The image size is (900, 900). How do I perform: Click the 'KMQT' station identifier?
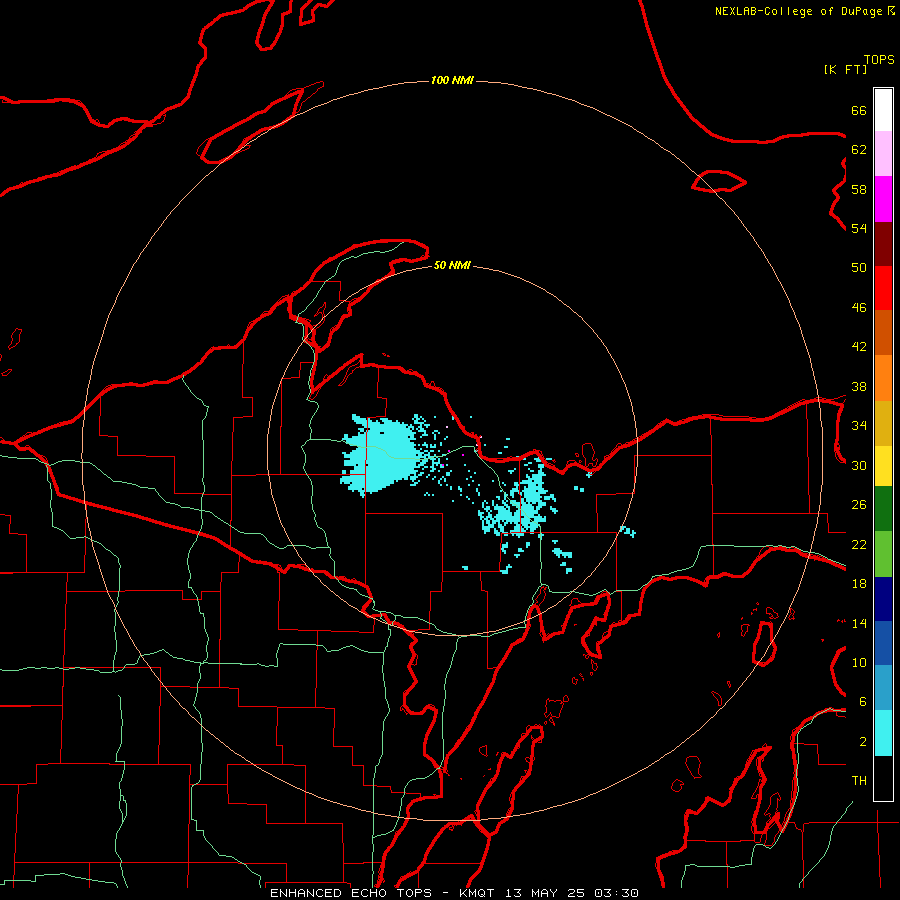[476, 893]
